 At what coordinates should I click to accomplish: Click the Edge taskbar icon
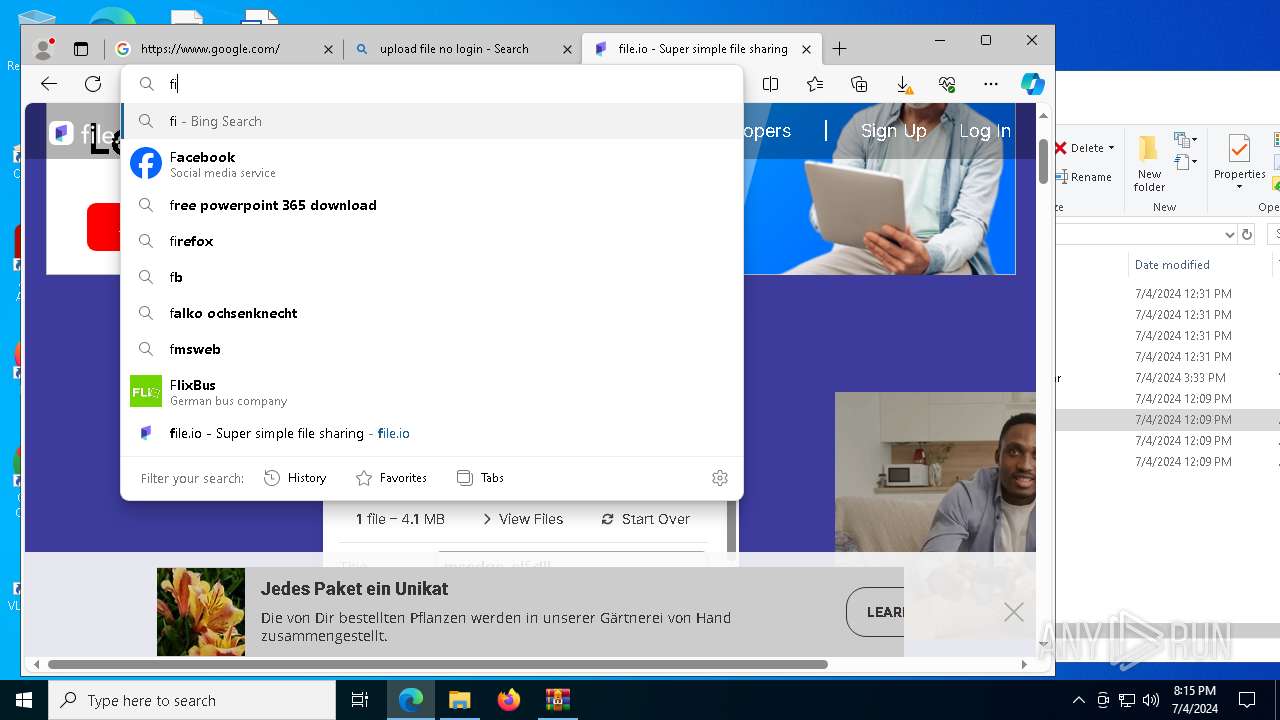pos(411,700)
